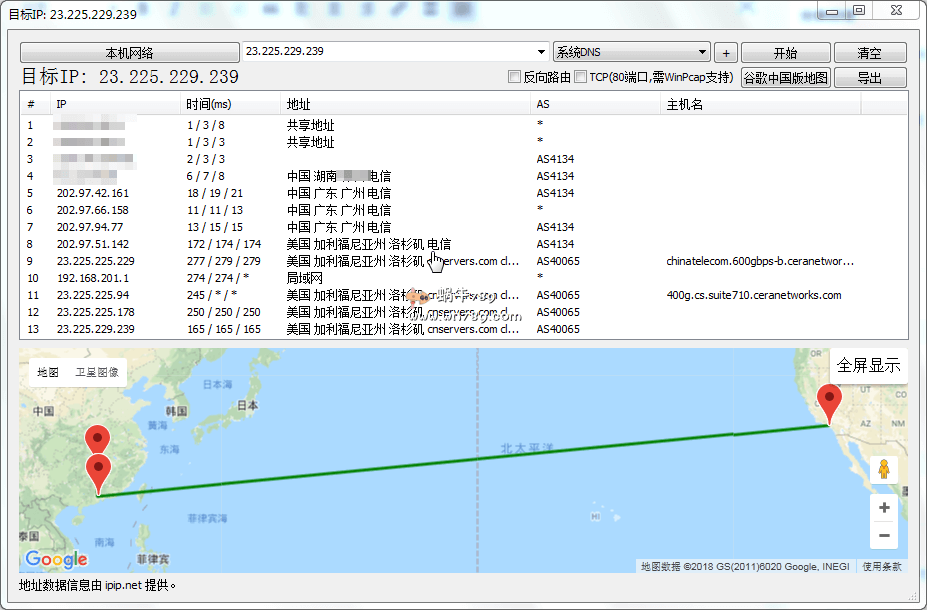Open the 使用条款 link on map
Image resolution: width=927 pixels, height=610 pixels.
coord(882,567)
